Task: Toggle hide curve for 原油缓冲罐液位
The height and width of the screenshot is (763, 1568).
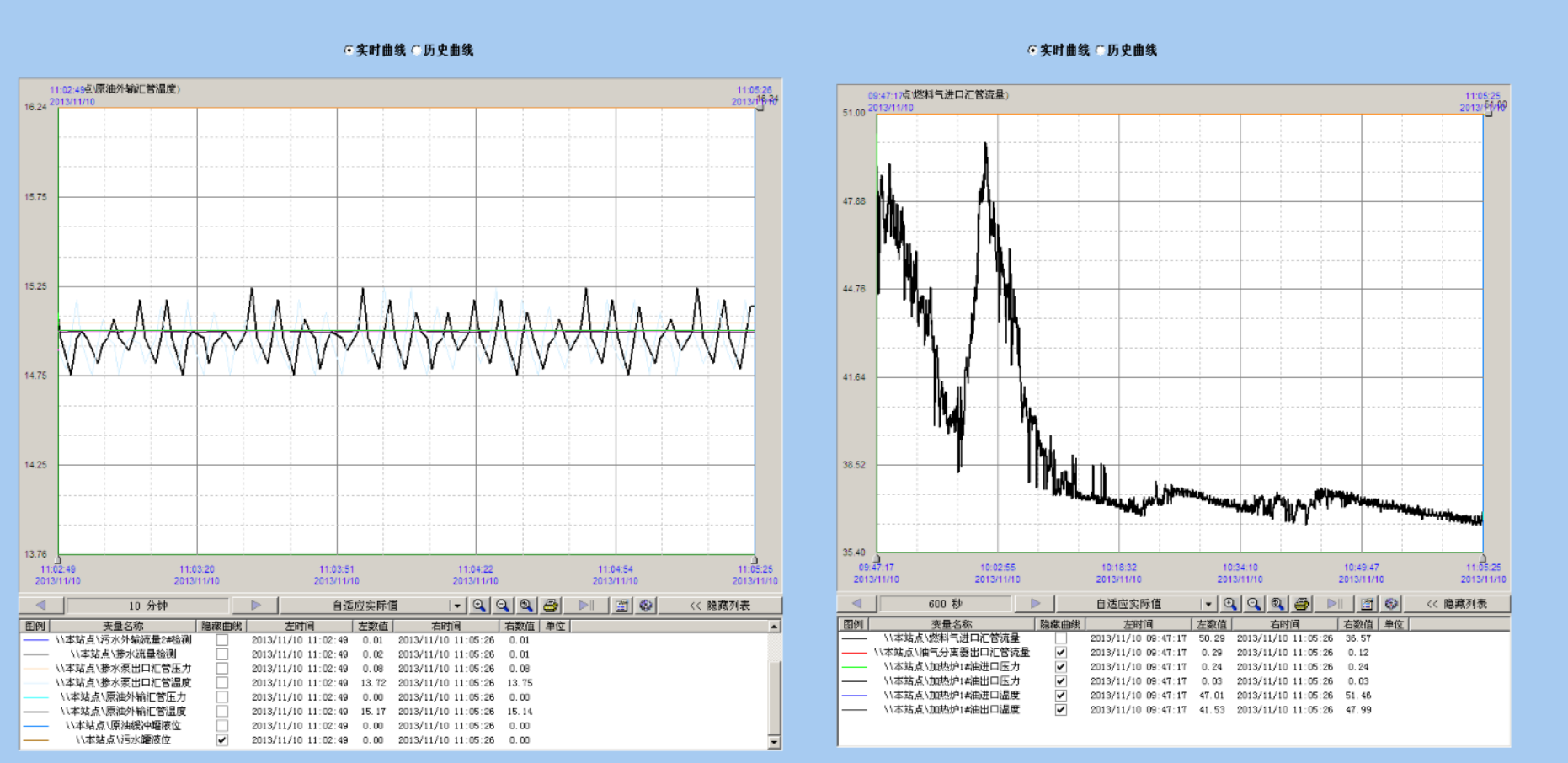Action: pos(222,726)
